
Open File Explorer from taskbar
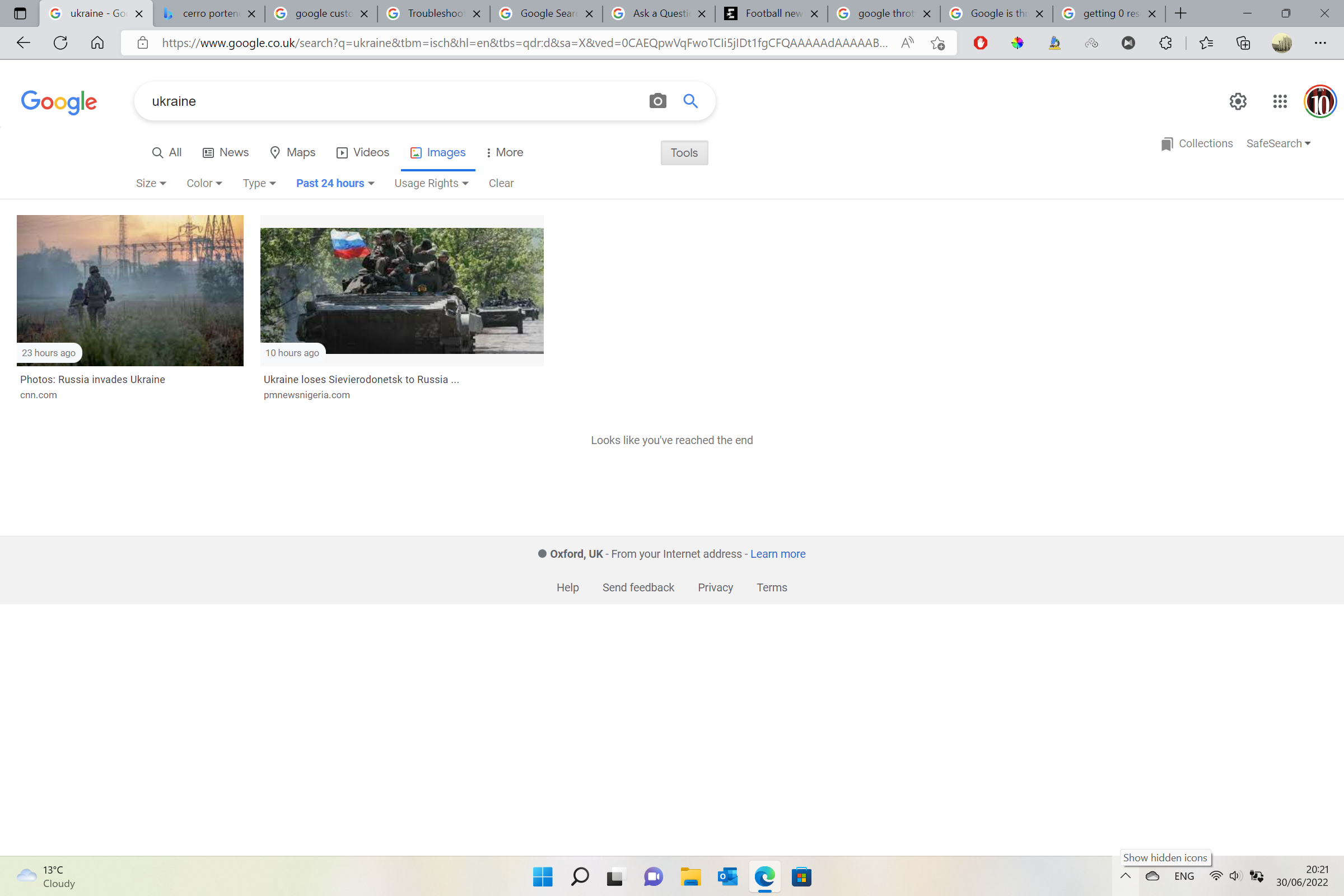coord(691,876)
